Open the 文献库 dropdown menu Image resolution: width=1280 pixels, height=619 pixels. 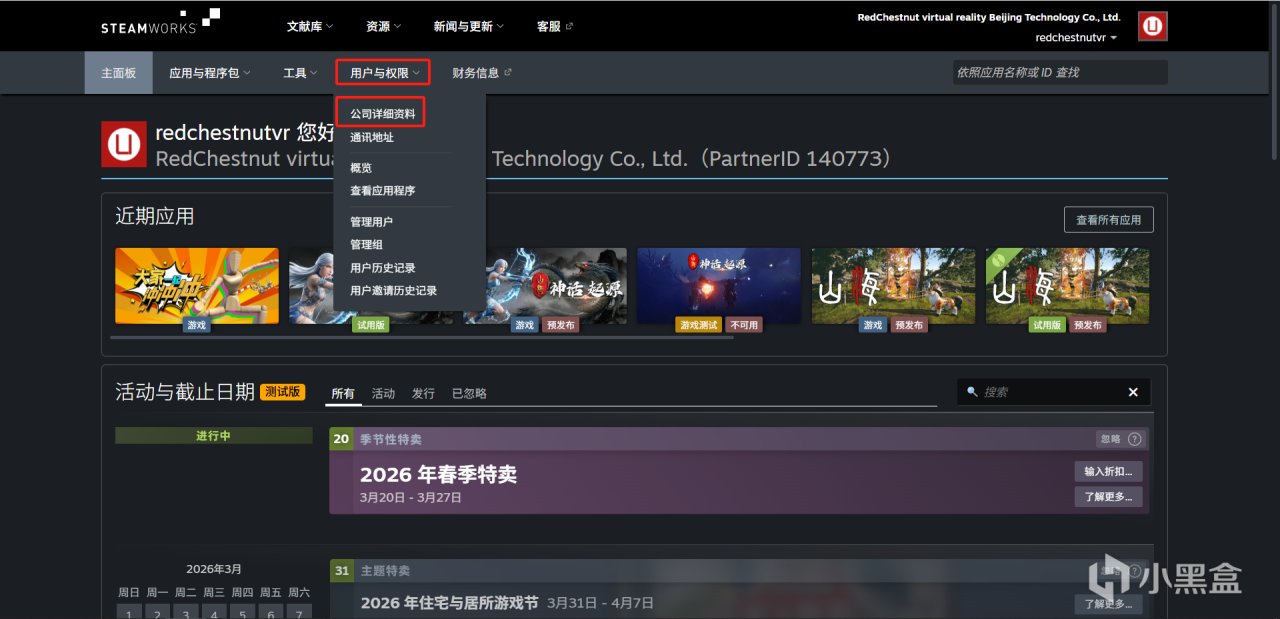[x=310, y=26]
